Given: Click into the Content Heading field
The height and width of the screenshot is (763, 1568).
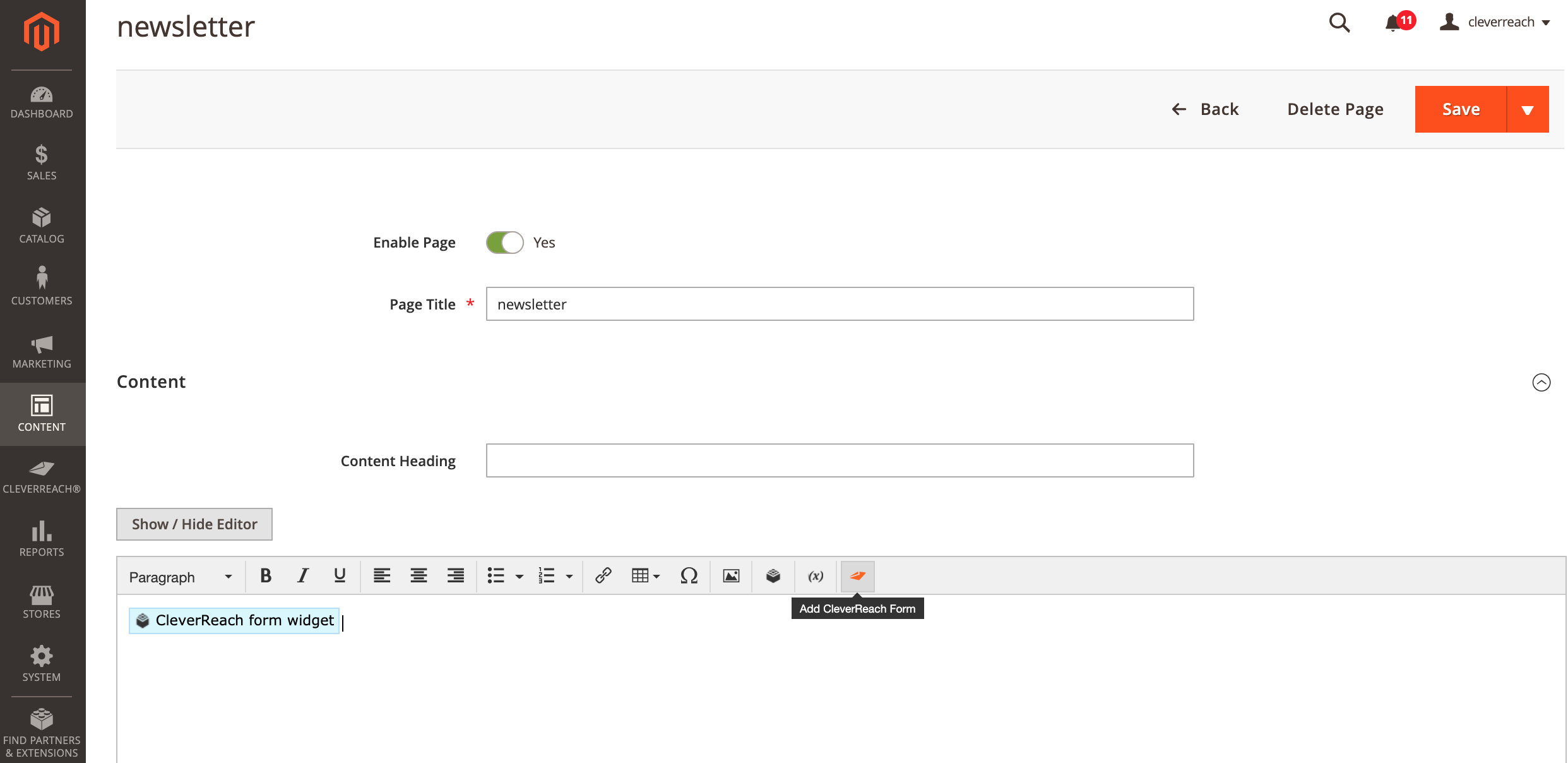Looking at the screenshot, I should point(840,460).
